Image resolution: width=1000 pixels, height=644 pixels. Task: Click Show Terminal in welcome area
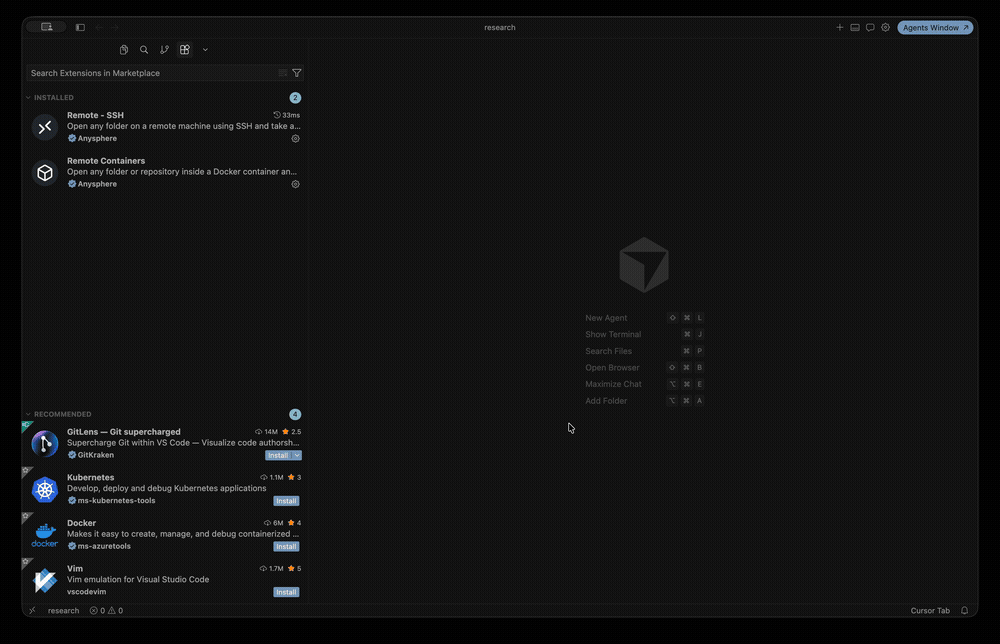click(613, 335)
